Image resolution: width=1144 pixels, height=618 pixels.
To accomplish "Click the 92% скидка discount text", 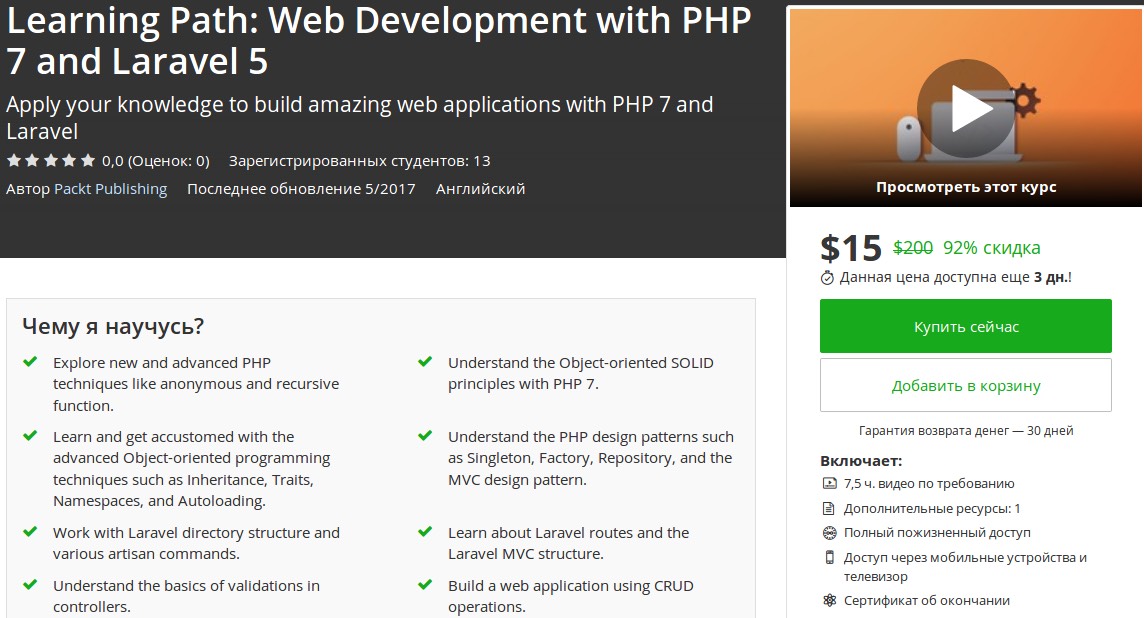I will (x=991, y=248).
